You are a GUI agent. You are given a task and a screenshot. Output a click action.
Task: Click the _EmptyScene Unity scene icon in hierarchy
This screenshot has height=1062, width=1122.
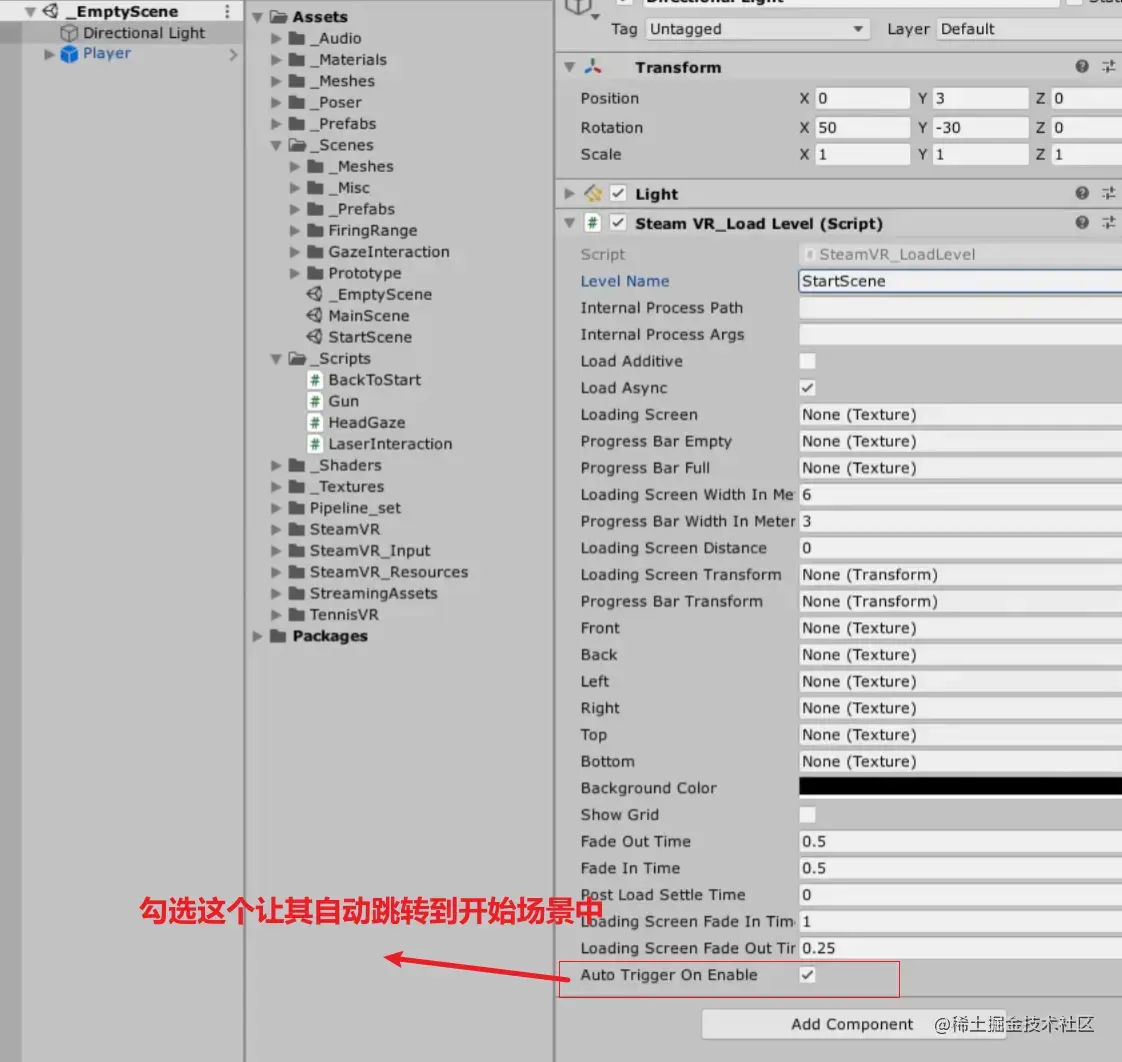pyautogui.click(x=51, y=11)
